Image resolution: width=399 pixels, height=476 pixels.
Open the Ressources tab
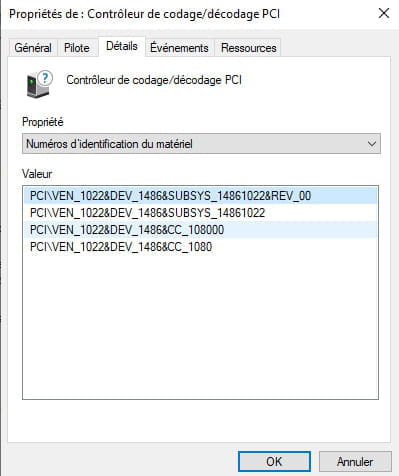point(249,48)
